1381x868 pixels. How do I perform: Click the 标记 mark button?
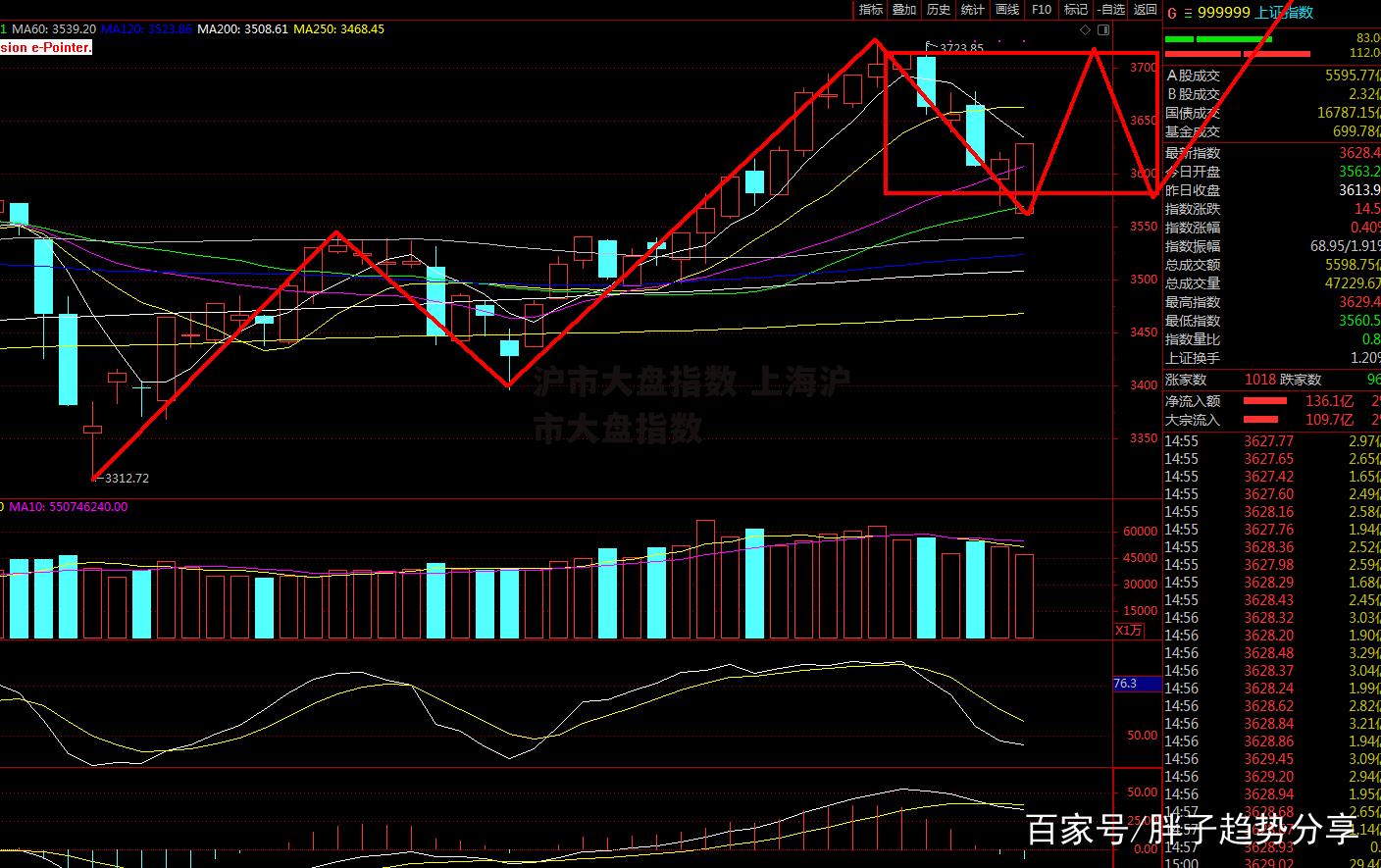point(1076,10)
